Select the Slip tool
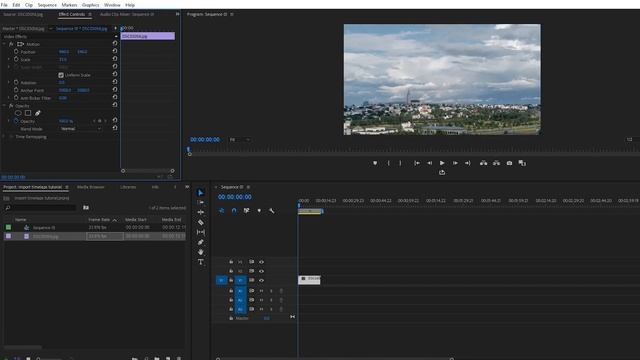The width and height of the screenshot is (640, 360). click(x=200, y=232)
